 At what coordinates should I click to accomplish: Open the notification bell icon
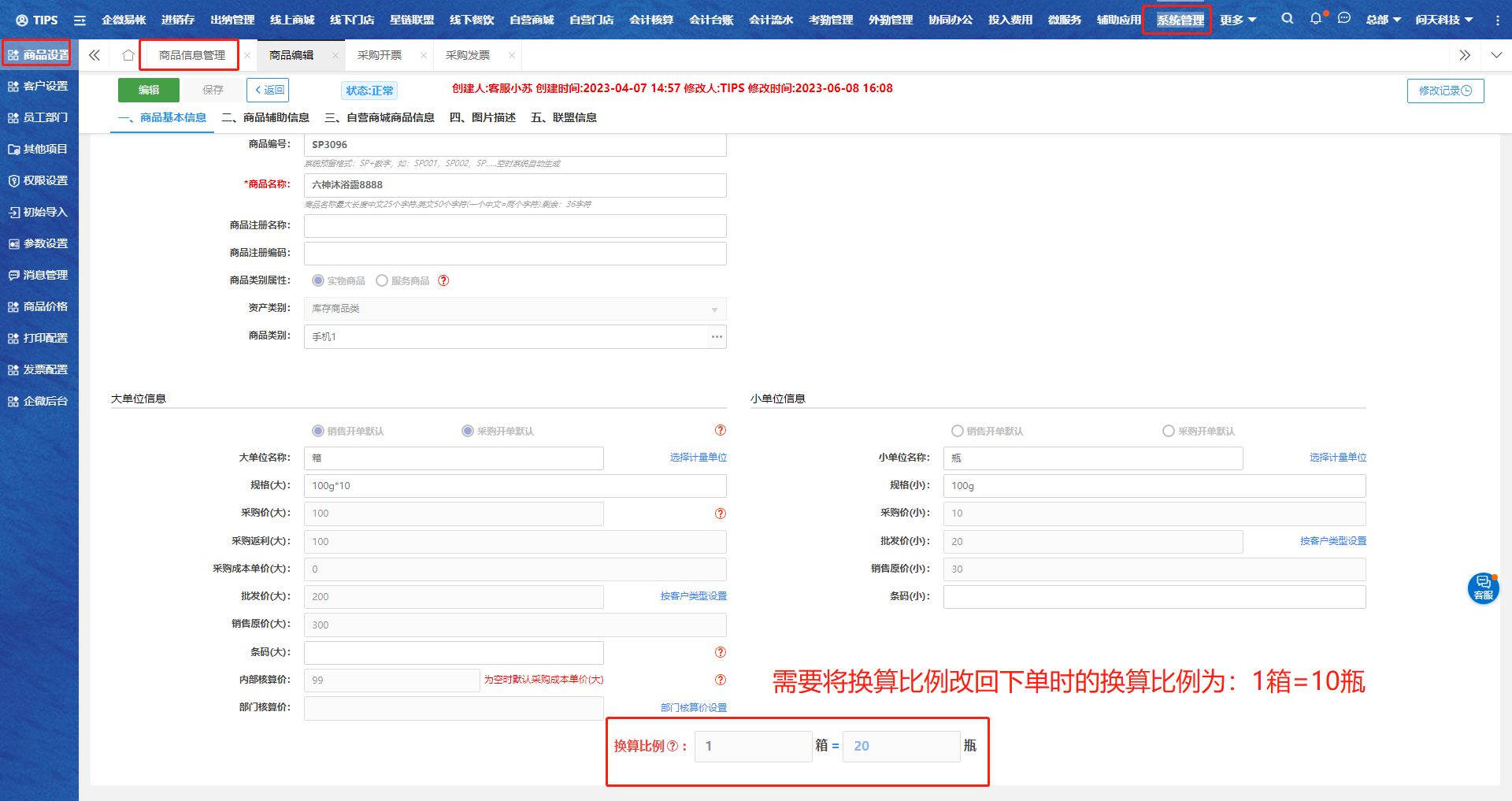click(x=1316, y=19)
